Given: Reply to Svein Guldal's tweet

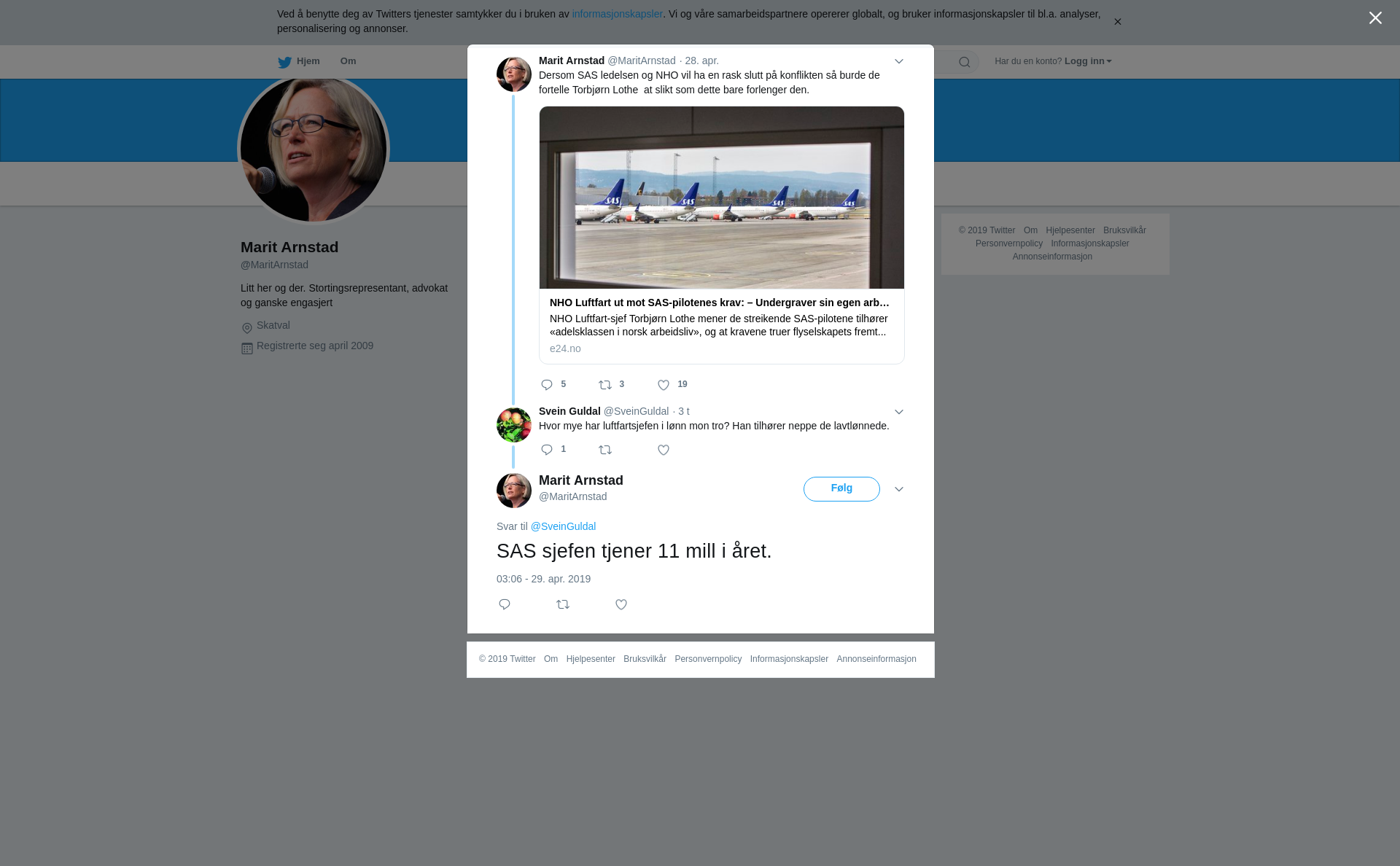Looking at the screenshot, I should pyautogui.click(x=547, y=450).
